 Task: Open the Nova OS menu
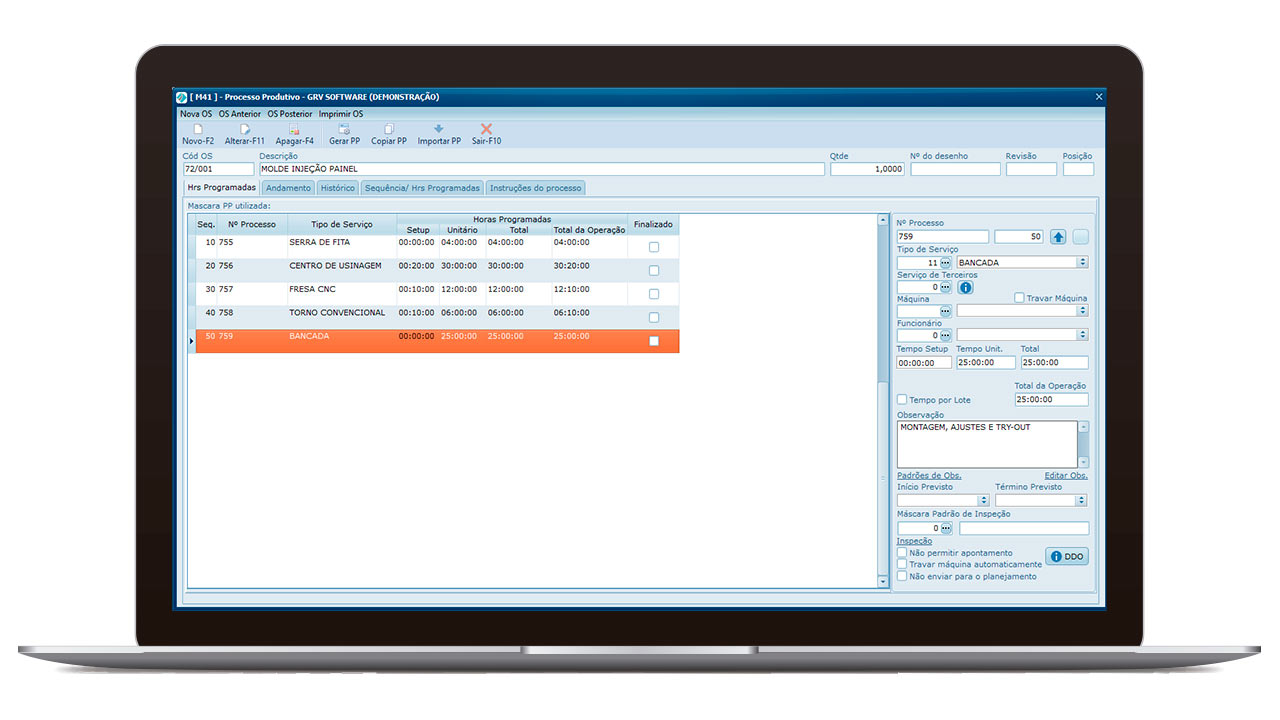pyautogui.click(x=196, y=114)
